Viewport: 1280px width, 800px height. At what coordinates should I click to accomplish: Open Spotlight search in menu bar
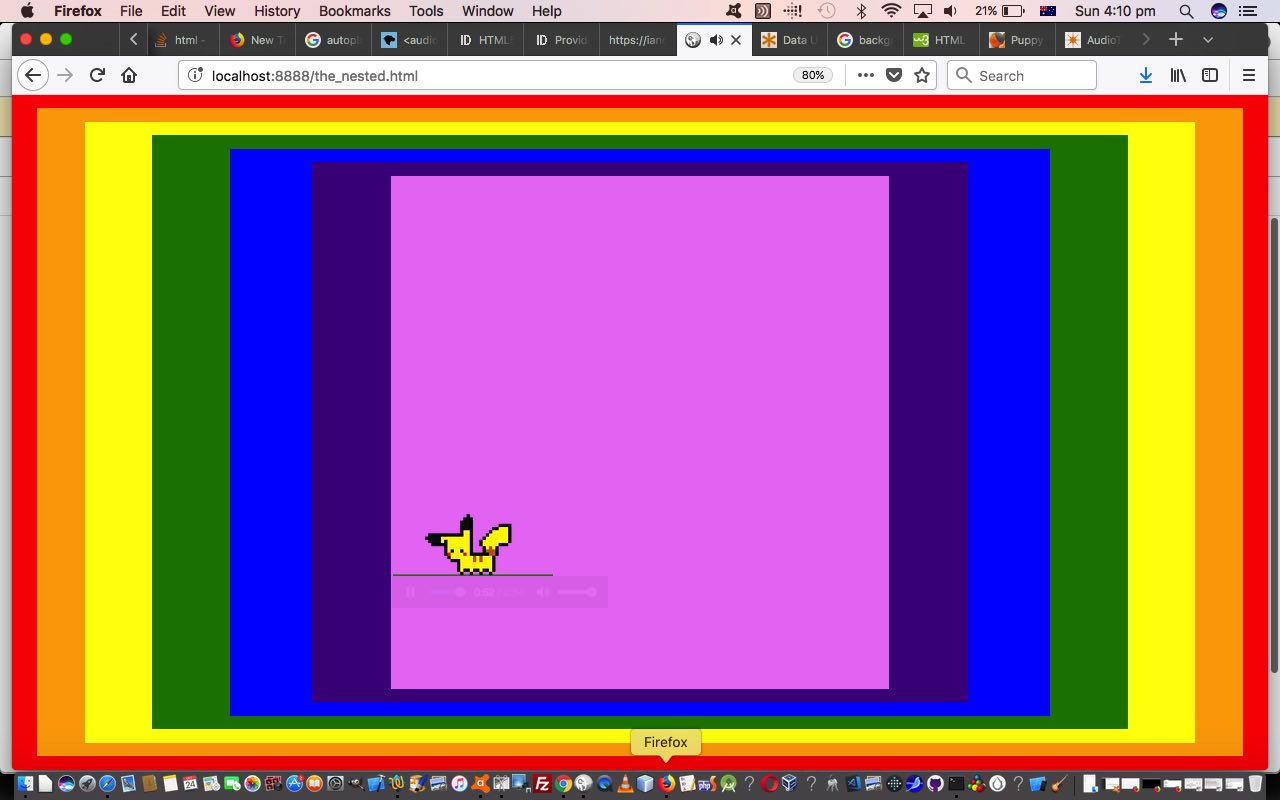pos(1186,11)
